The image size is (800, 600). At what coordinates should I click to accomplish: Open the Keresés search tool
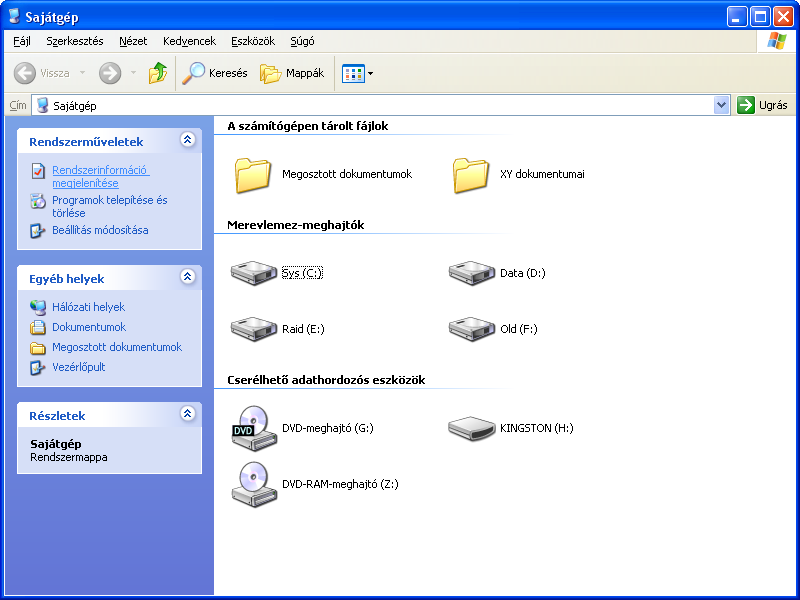coord(215,73)
